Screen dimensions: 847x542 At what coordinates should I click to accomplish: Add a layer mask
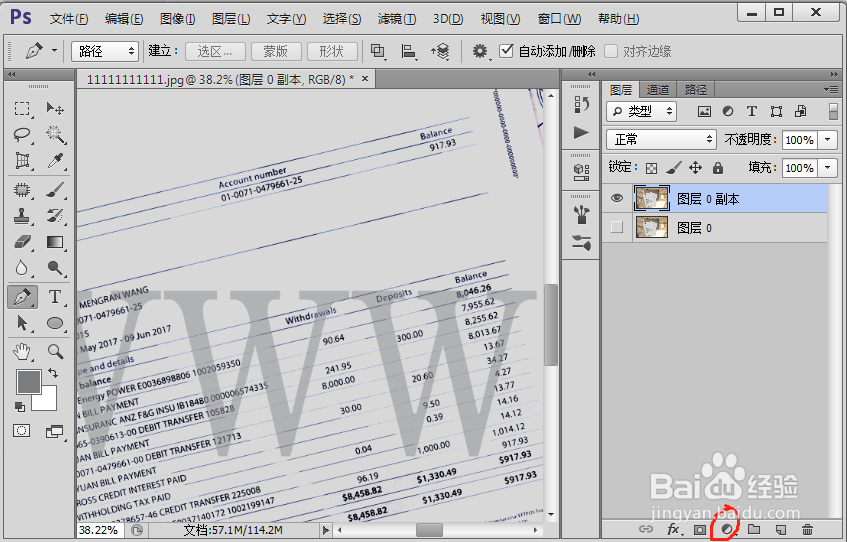pos(700,530)
